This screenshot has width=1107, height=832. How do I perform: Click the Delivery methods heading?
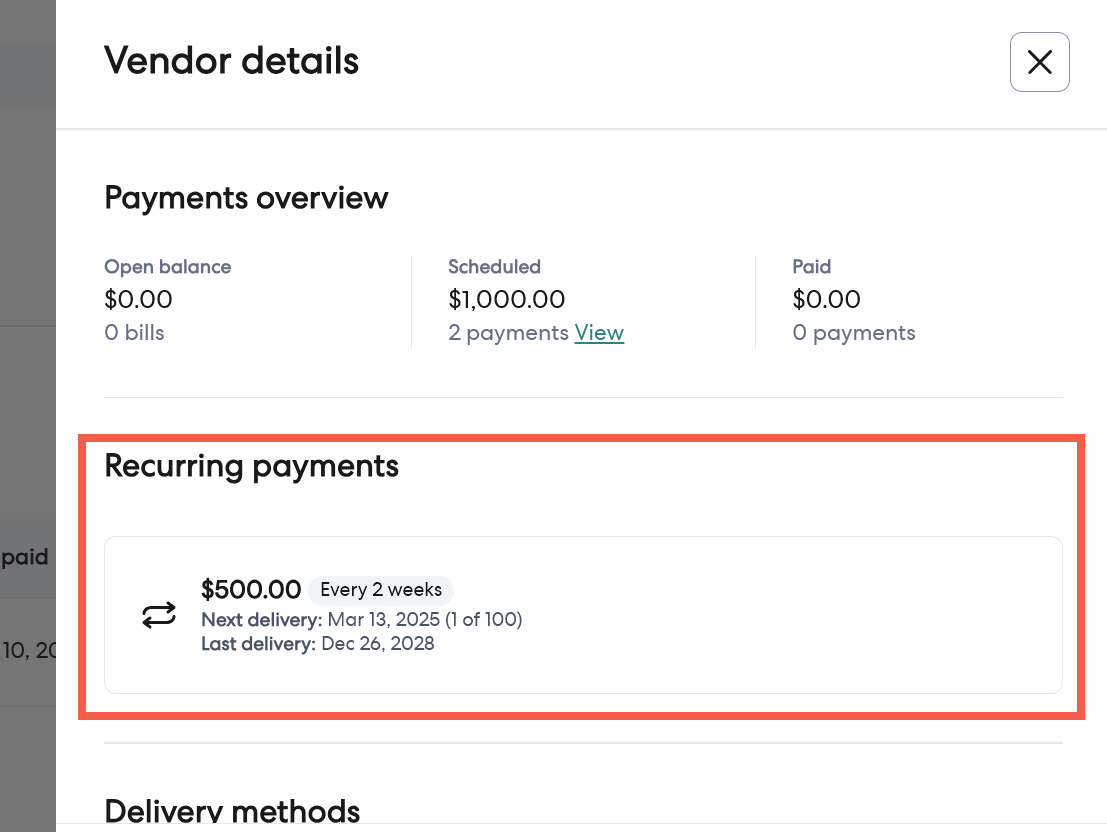(x=232, y=810)
